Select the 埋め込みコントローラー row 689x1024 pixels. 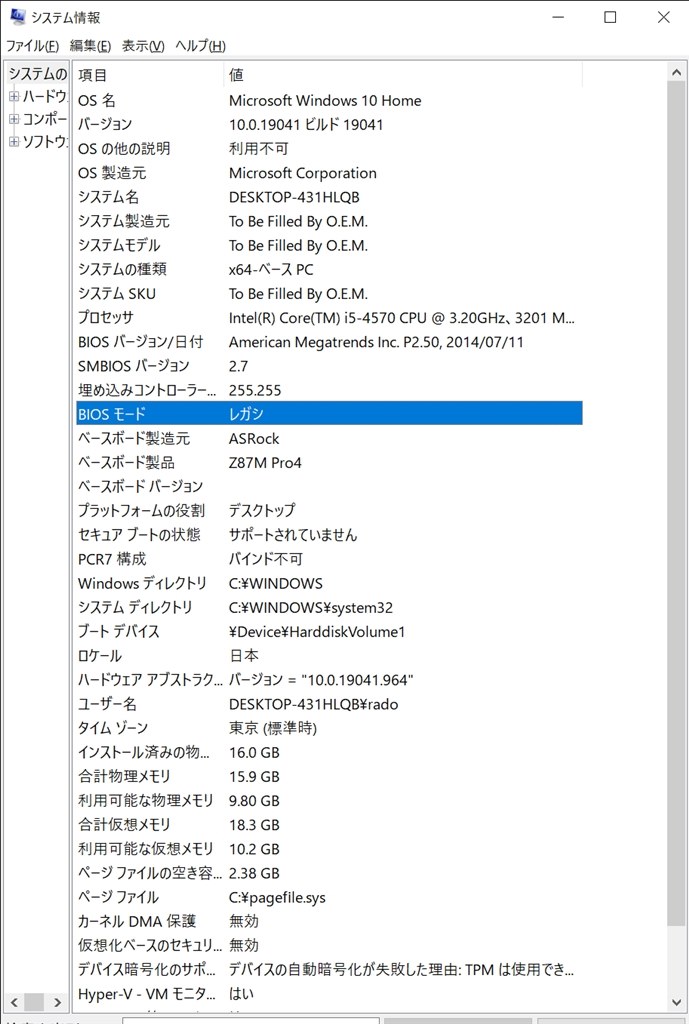[x=329, y=391]
